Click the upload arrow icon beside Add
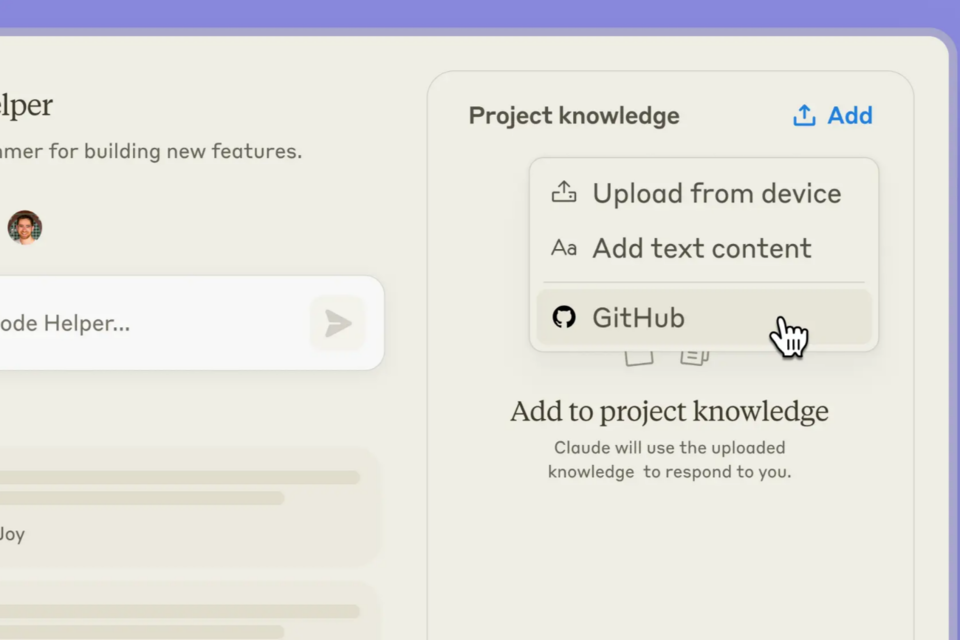 coord(804,116)
